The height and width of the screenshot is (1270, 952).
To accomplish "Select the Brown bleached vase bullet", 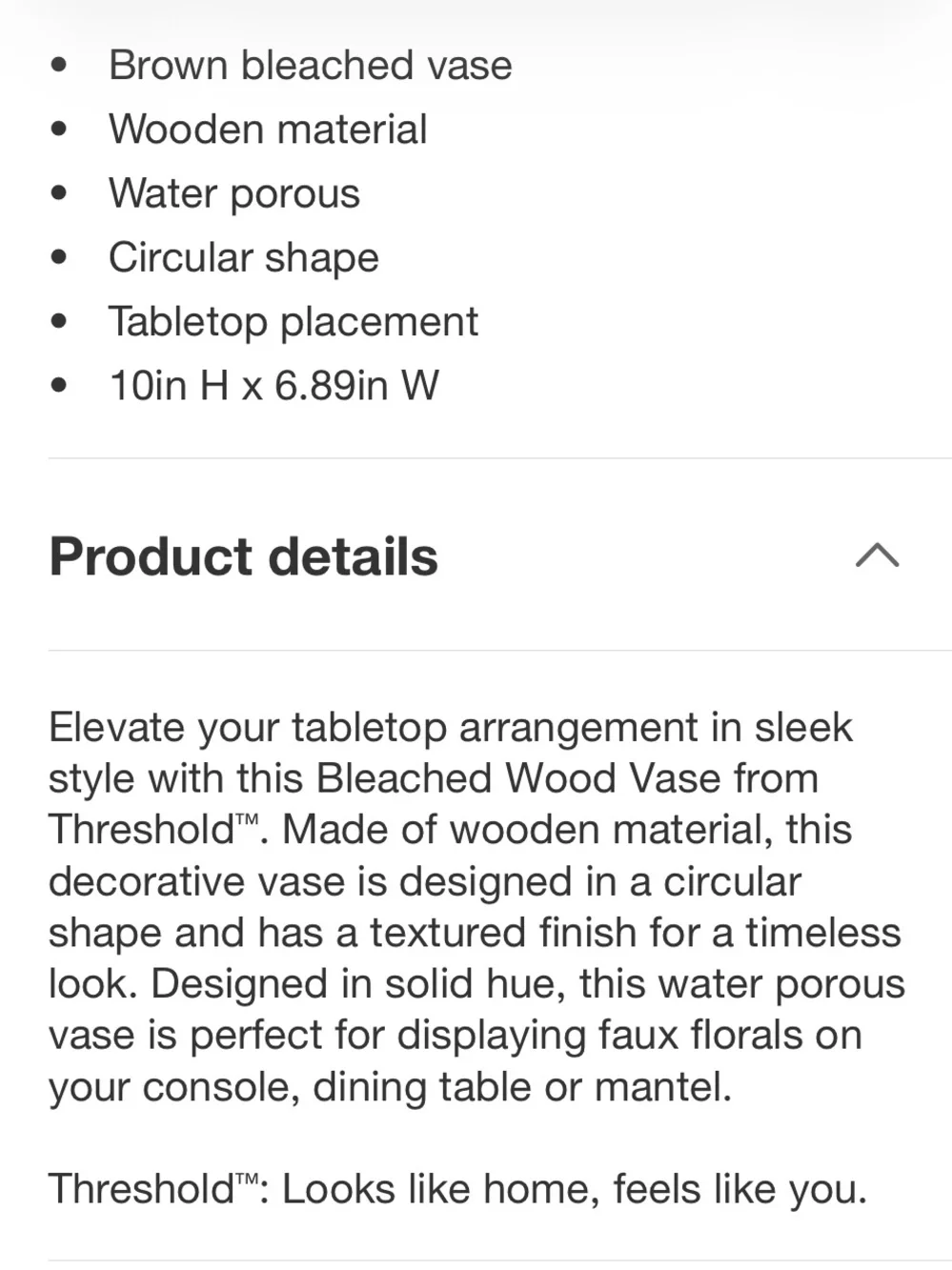I will 310,66.
